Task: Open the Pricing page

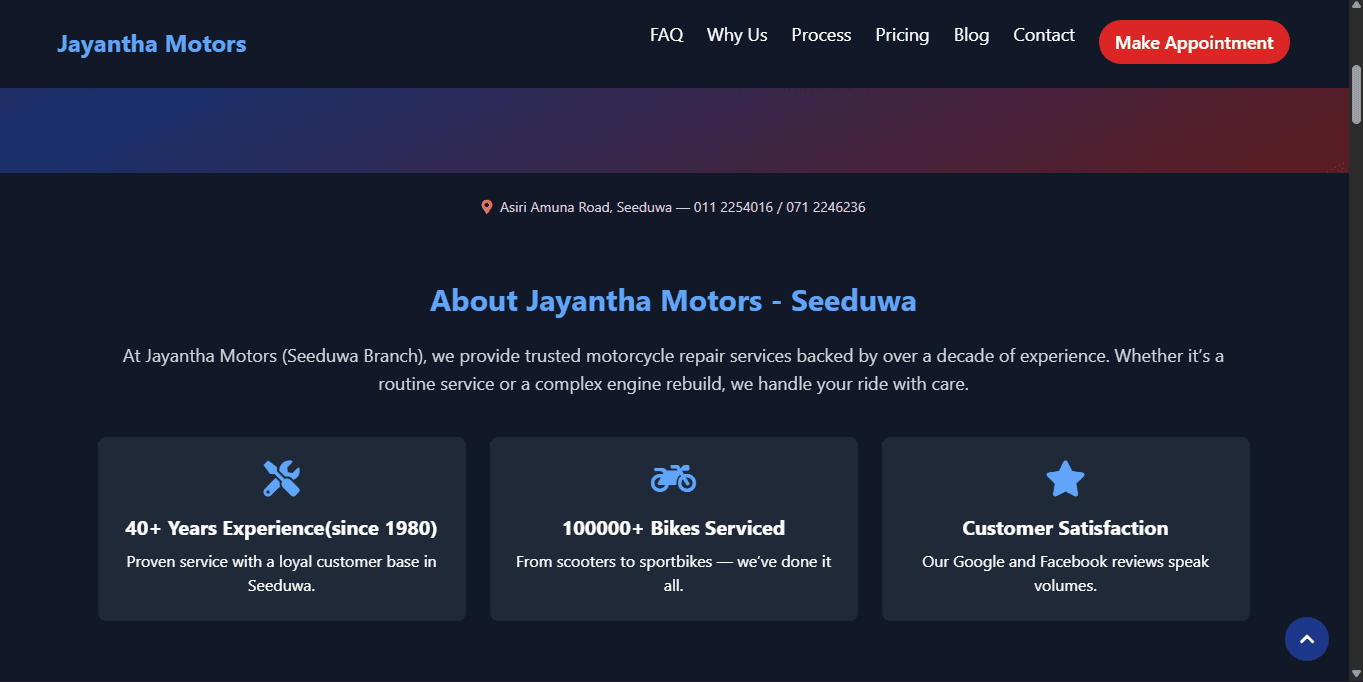Action: [902, 34]
